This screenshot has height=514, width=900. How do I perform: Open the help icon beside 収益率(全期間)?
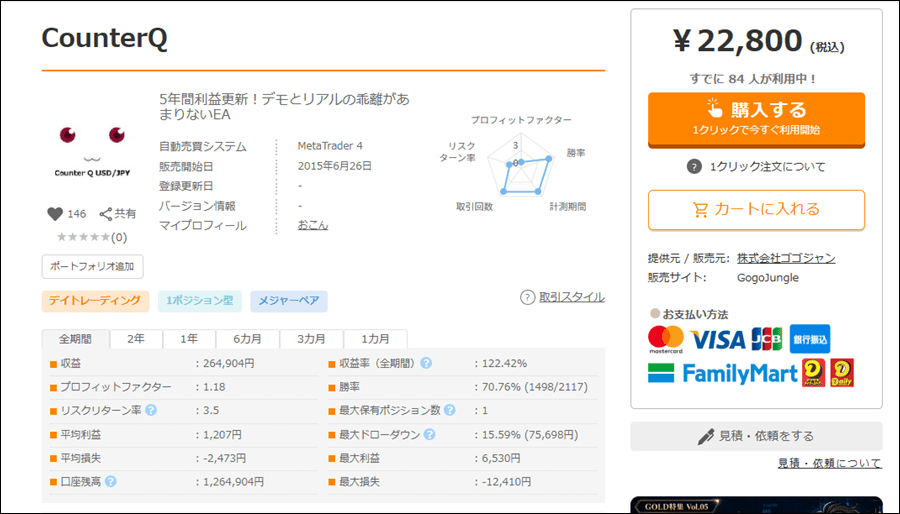pos(426,363)
